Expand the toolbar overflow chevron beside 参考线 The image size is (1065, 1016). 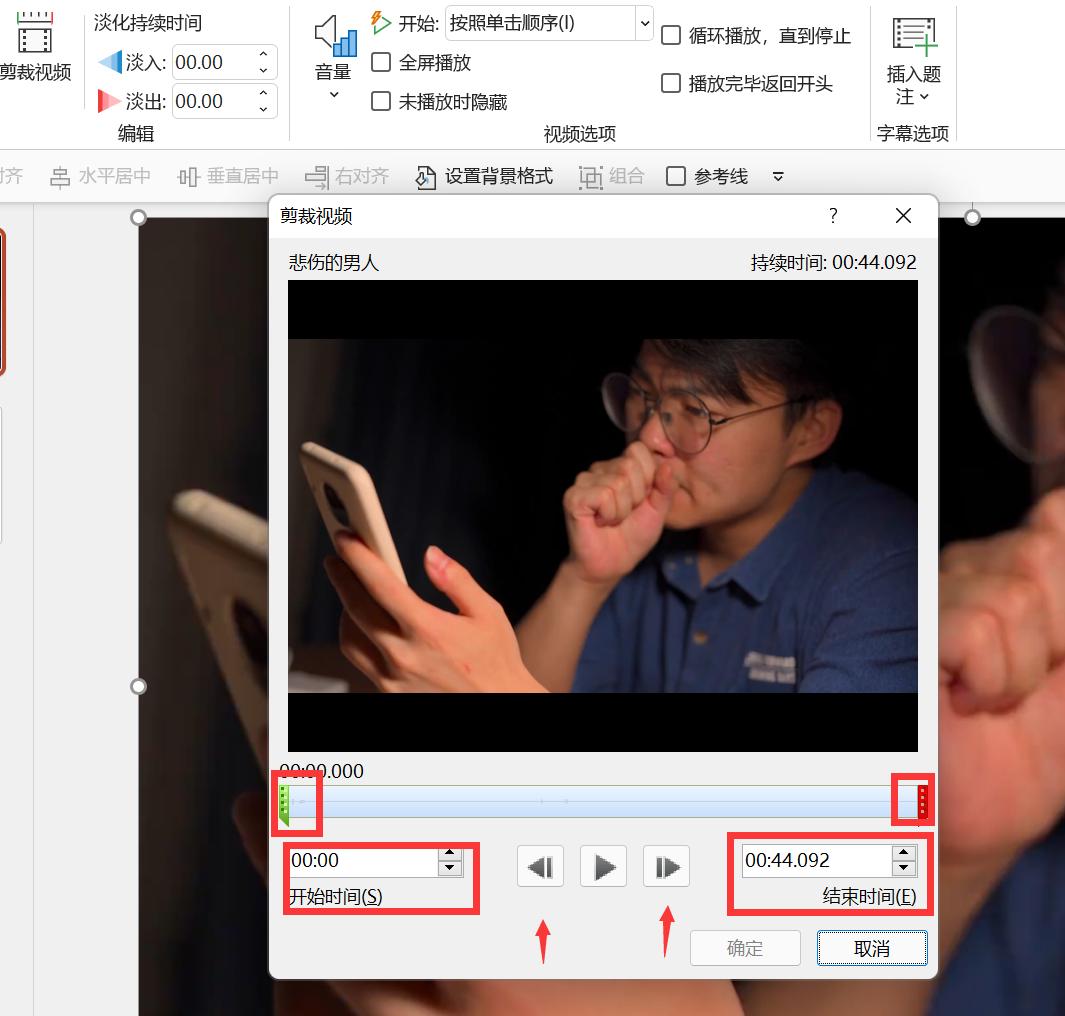777,176
